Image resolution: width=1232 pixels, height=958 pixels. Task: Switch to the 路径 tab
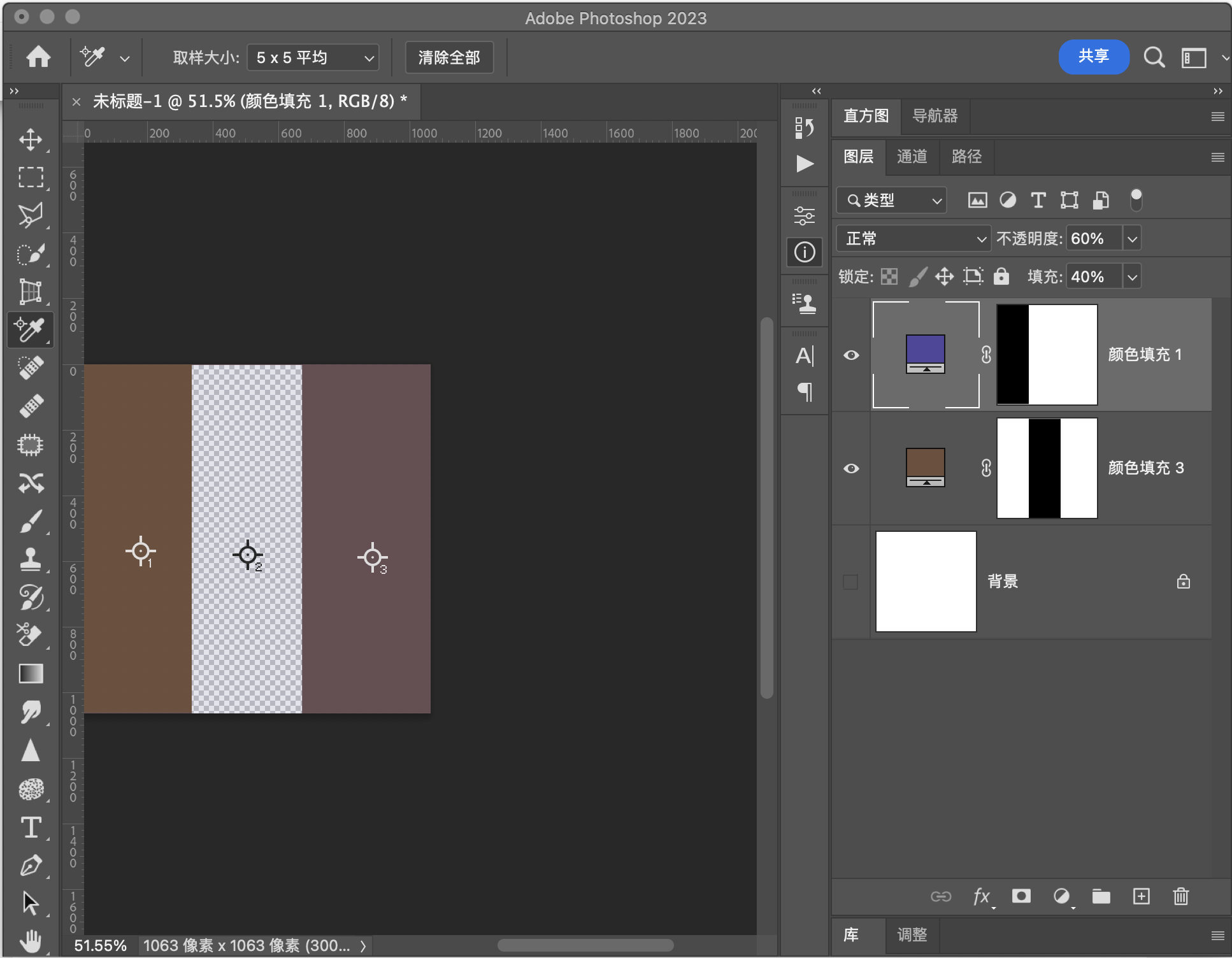[x=966, y=157]
